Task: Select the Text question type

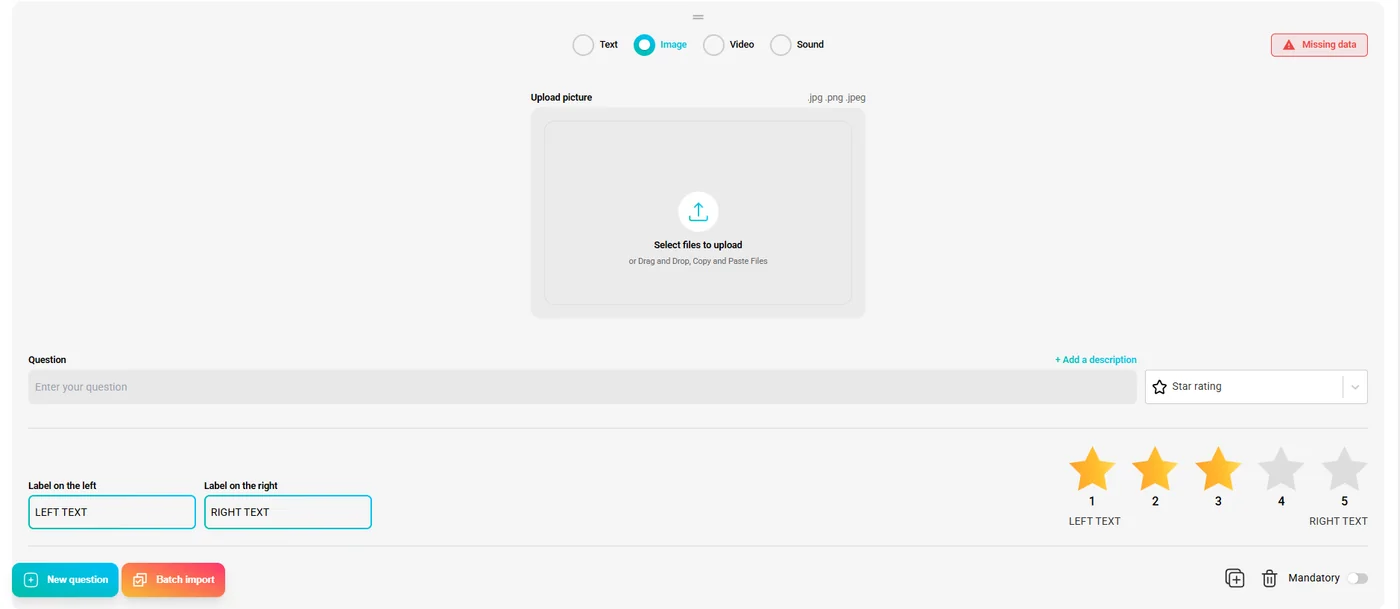Action: [583, 44]
